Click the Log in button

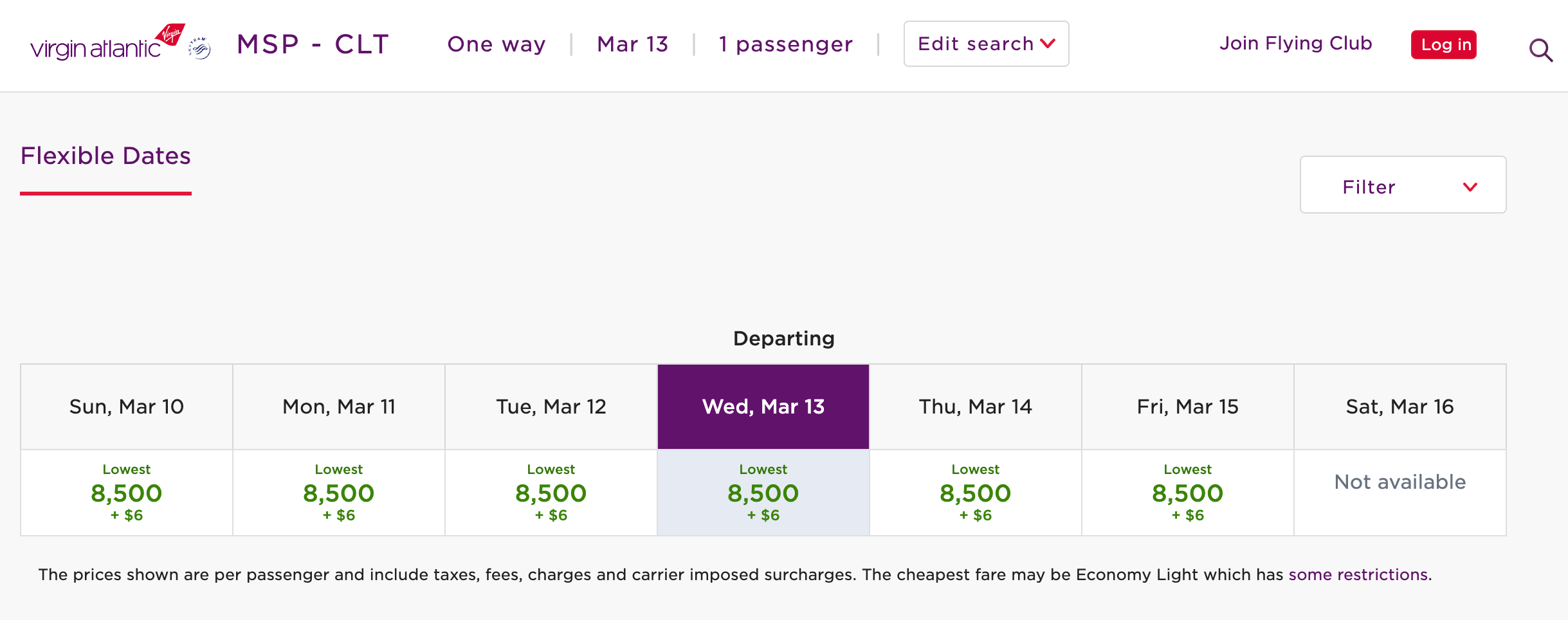click(x=1443, y=44)
